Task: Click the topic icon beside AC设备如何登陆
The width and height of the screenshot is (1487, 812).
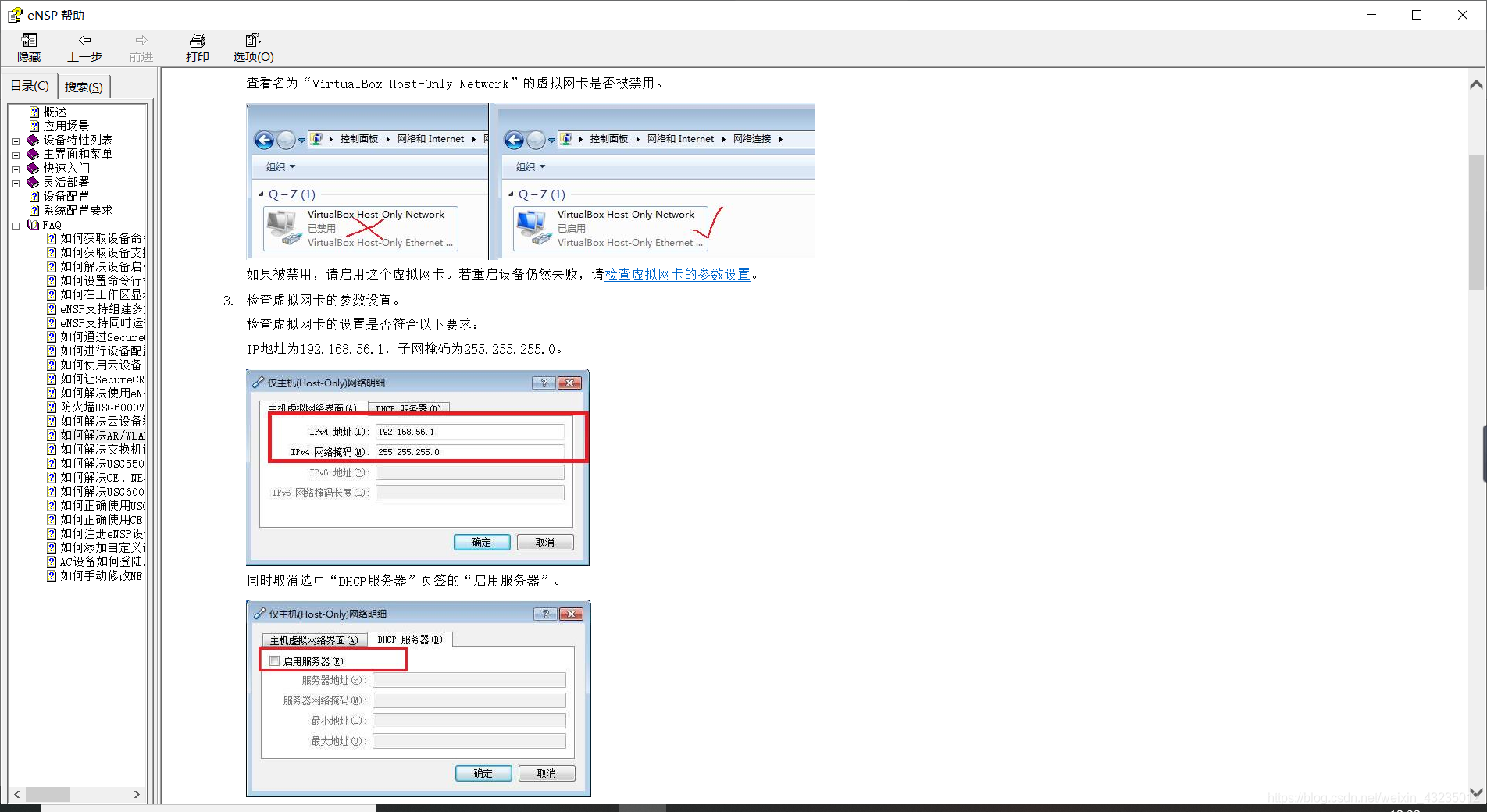Action: pyautogui.click(x=52, y=561)
